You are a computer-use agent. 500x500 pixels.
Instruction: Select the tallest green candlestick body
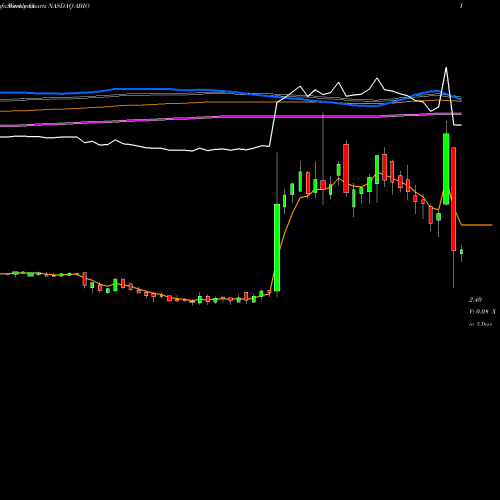click(277, 247)
